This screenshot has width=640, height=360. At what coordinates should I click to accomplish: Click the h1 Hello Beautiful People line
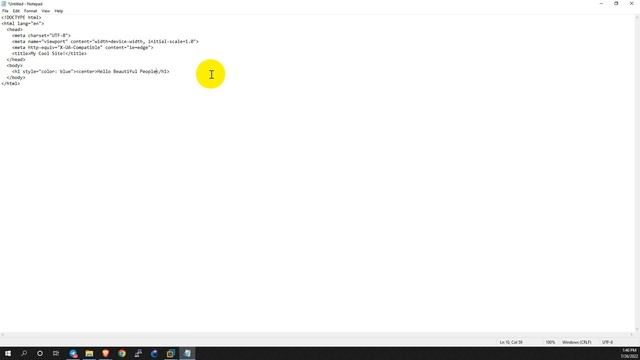91,71
